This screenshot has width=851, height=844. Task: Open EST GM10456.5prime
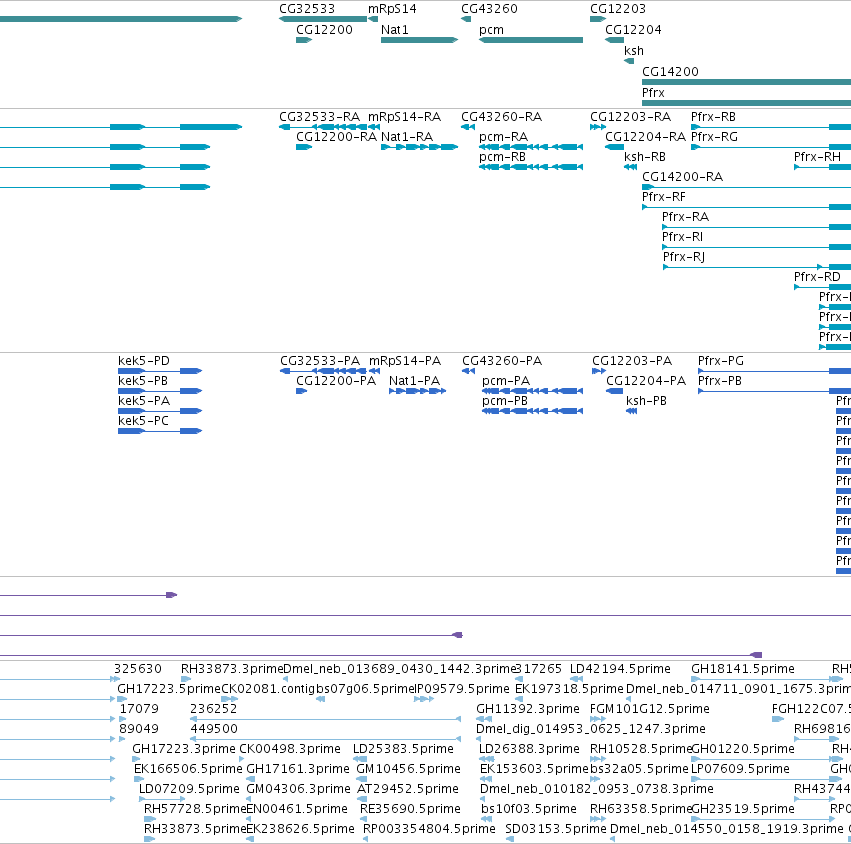(408, 769)
